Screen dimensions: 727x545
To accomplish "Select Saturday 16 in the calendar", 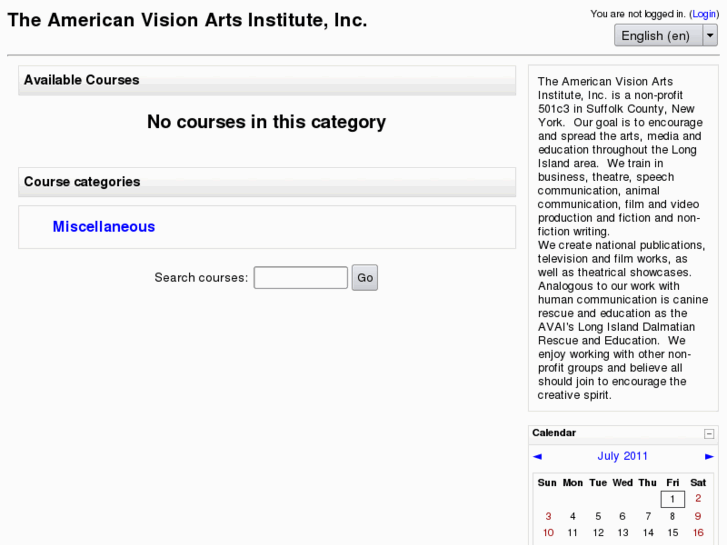I will coord(698,533).
